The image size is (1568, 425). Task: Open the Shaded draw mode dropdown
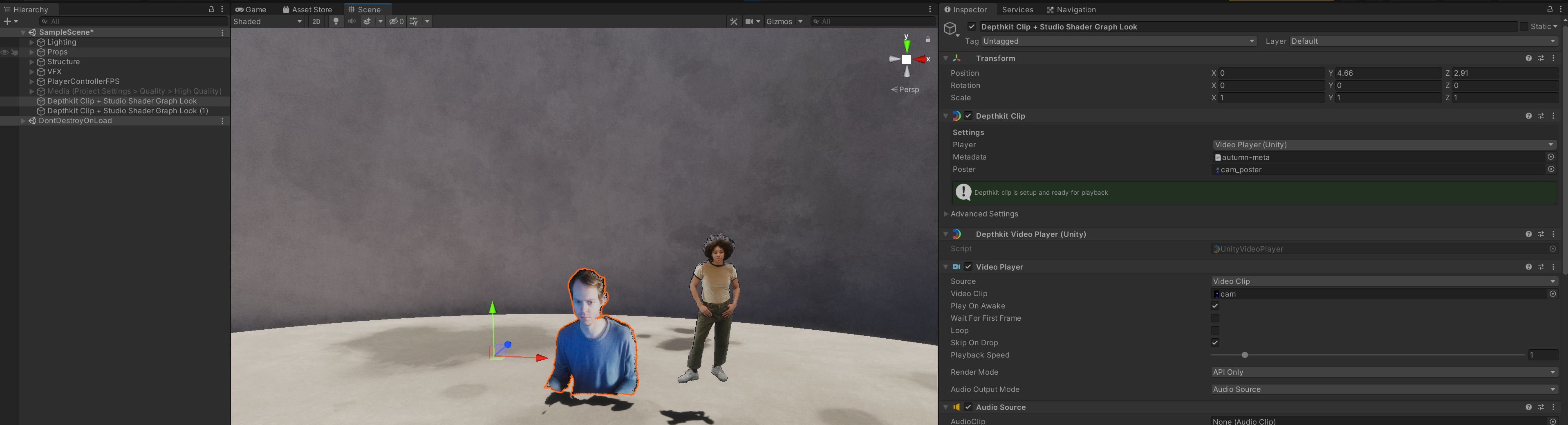[x=268, y=21]
